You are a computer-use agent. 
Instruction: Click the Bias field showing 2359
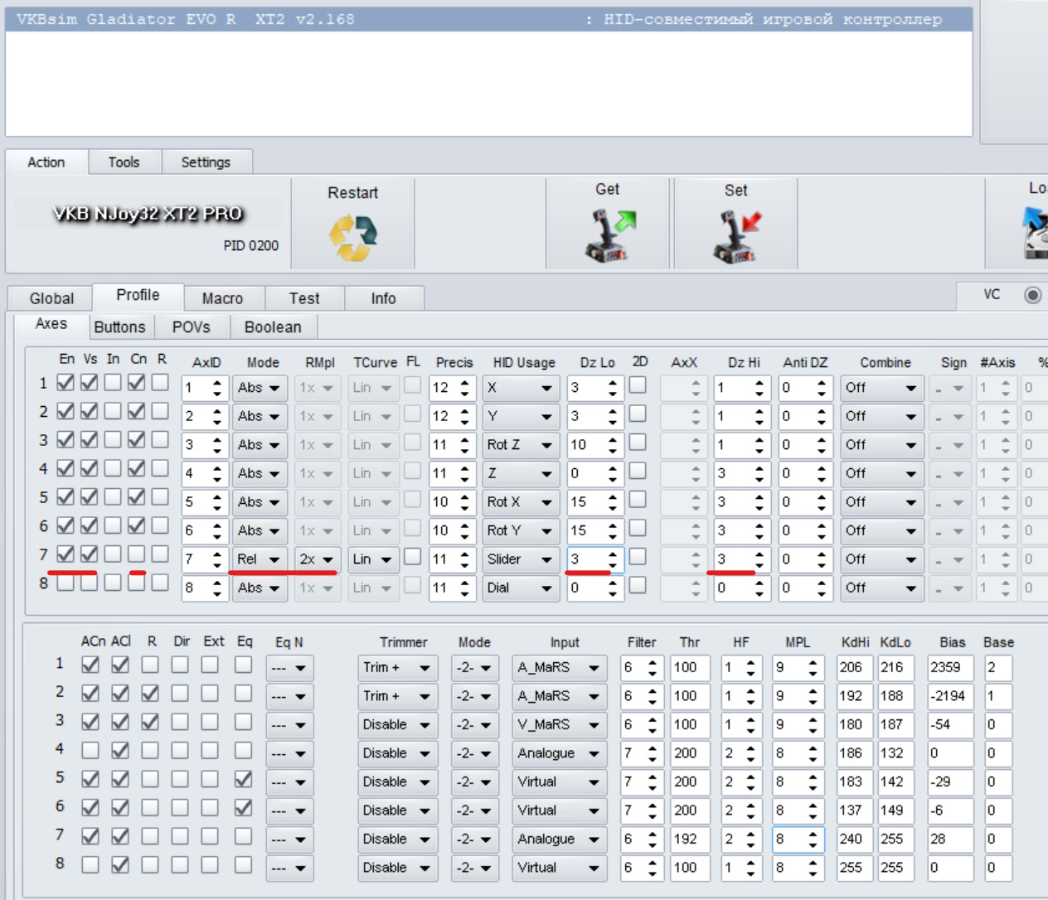[x=950, y=667]
